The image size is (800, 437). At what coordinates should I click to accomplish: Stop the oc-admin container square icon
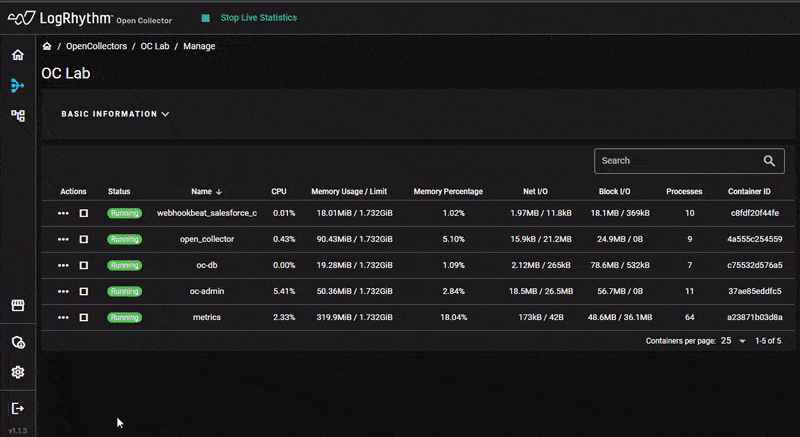click(84, 291)
